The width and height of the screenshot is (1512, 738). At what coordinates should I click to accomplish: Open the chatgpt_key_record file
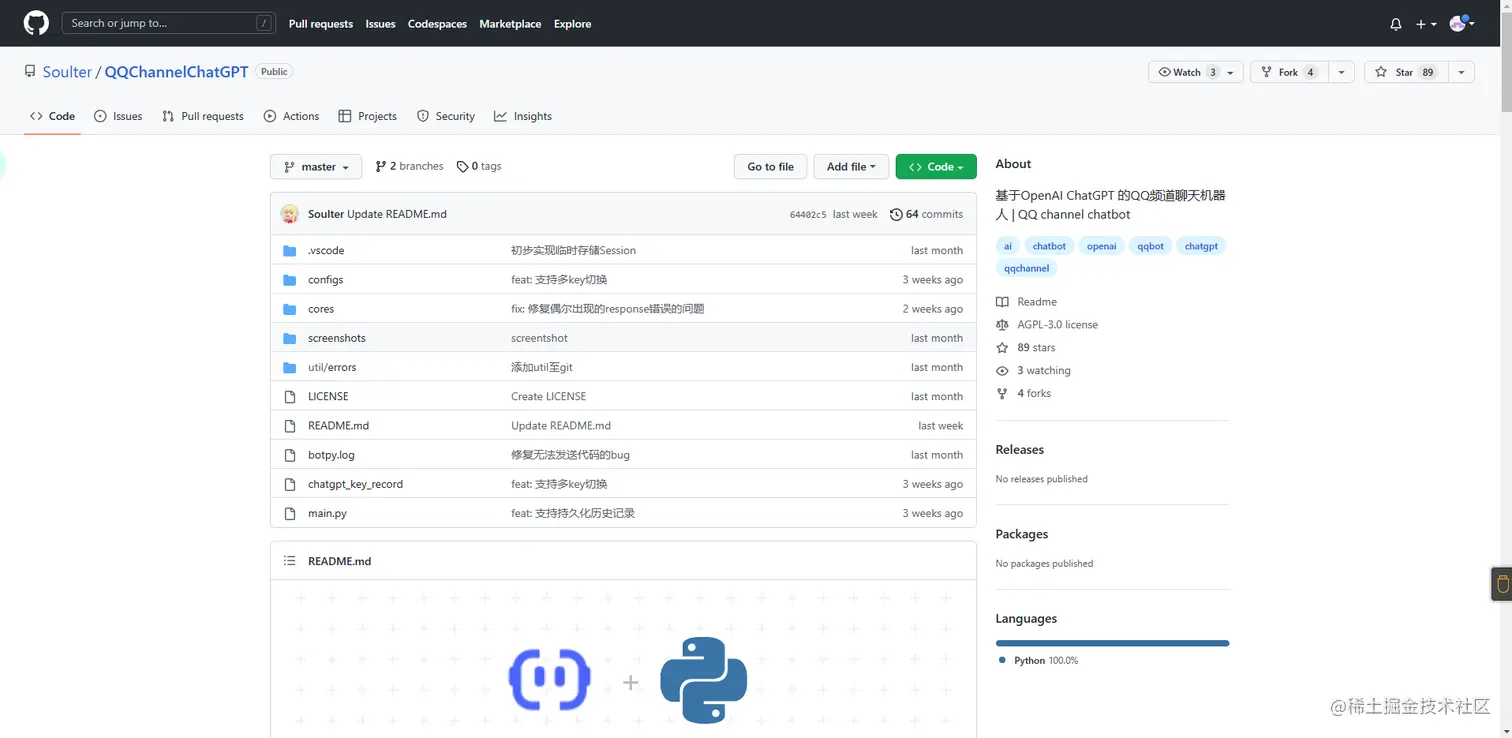pos(355,484)
